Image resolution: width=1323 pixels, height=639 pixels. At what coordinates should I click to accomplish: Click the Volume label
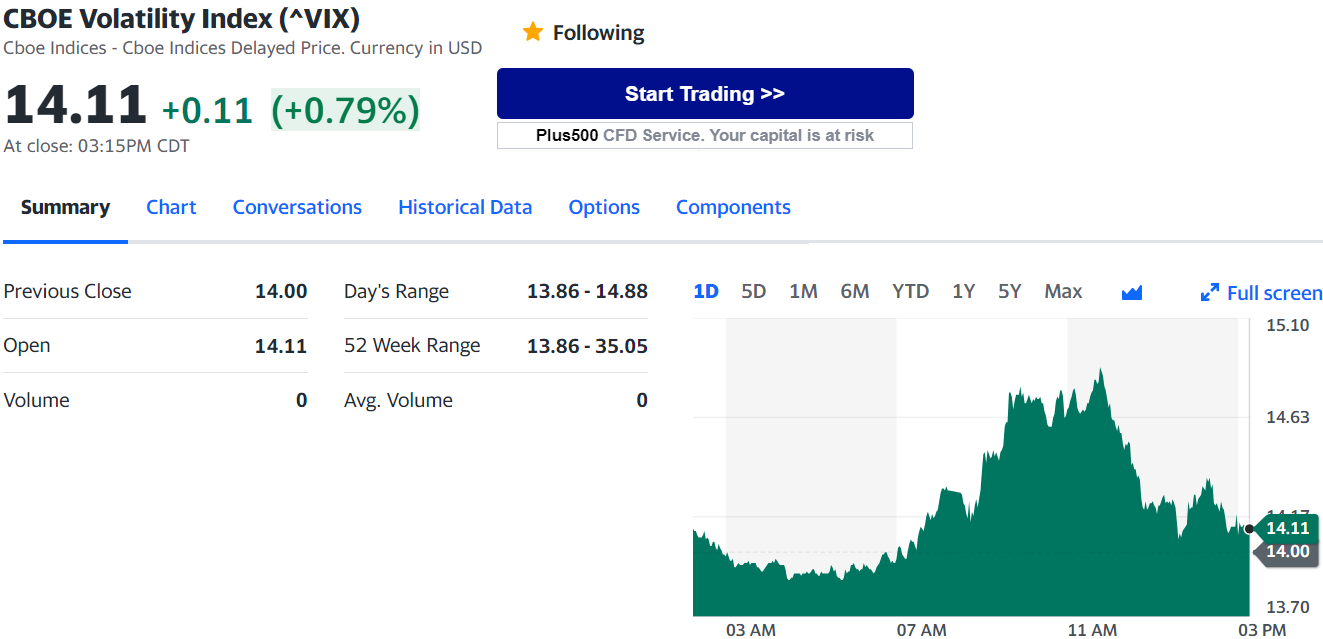36,400
